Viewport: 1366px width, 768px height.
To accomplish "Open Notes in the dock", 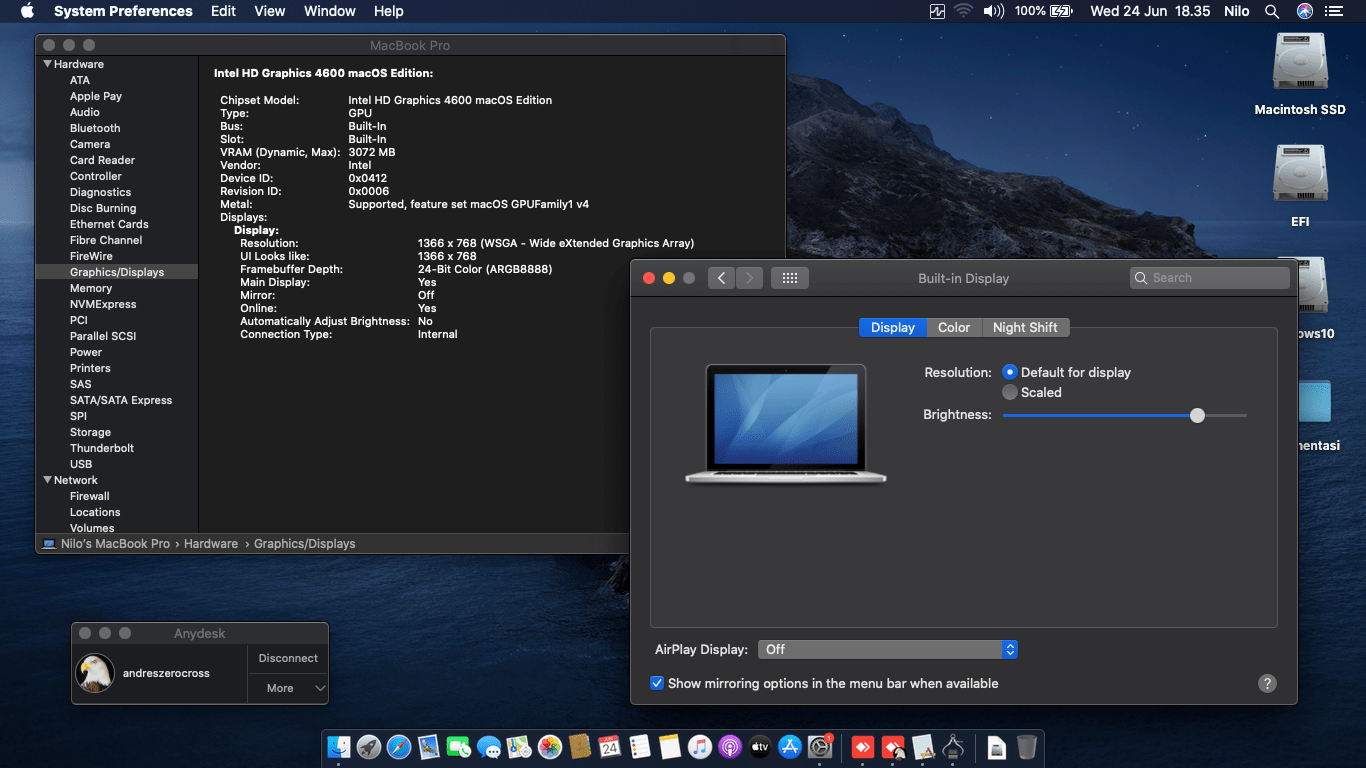I will [x=670, y=747].
